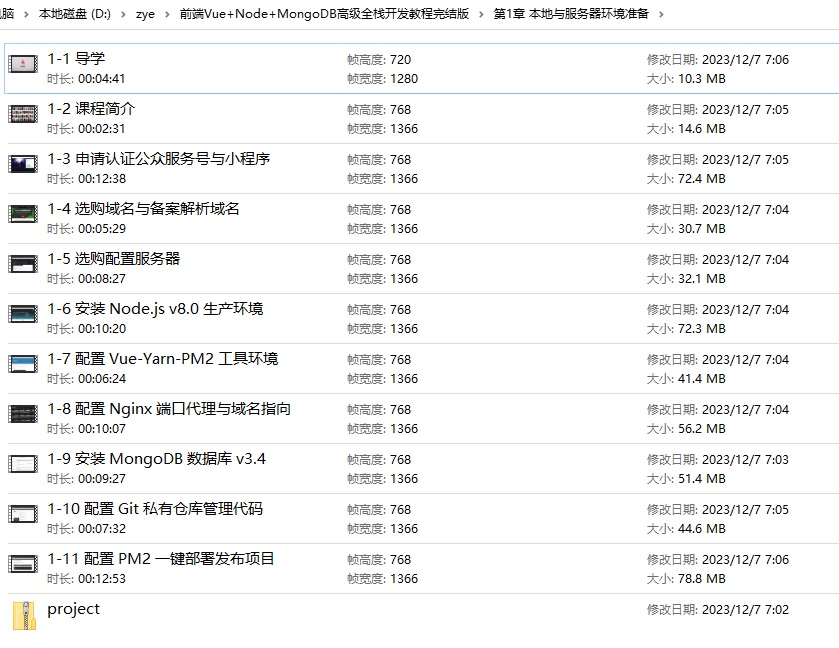The image size is (839, 648).
Task: Click the video icon for 1-4 选购域名与备案解析域名
Action: [23, 214]
